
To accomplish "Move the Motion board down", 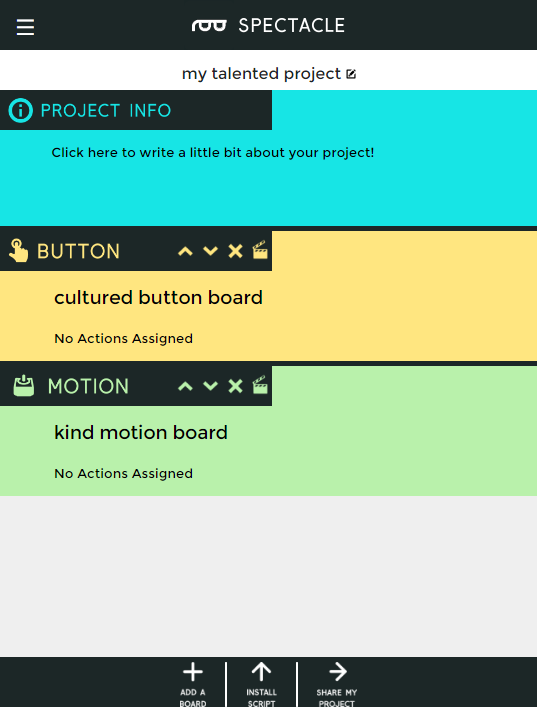I will 211,386.
